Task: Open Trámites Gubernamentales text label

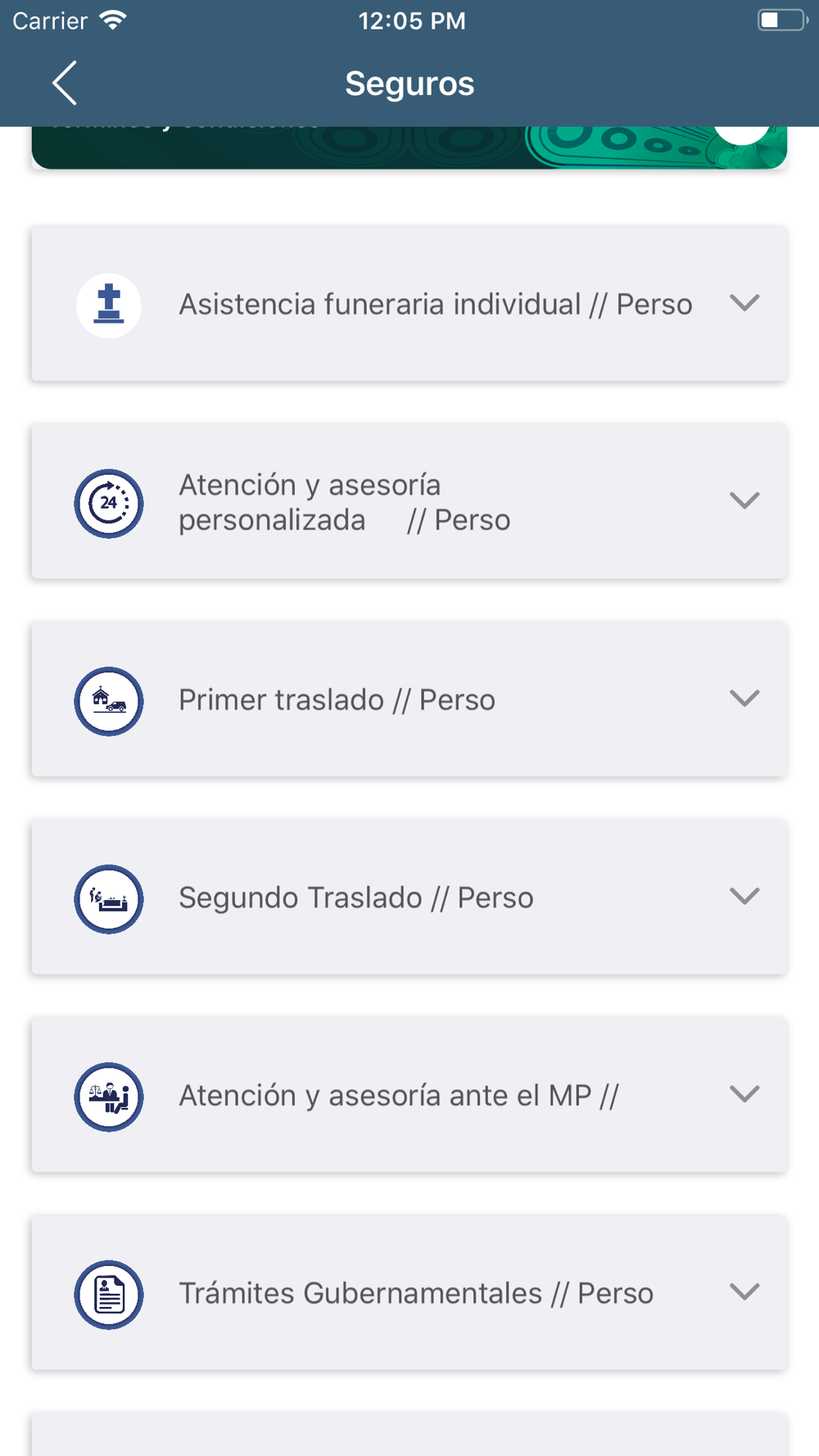Action: click(415, 1294)
